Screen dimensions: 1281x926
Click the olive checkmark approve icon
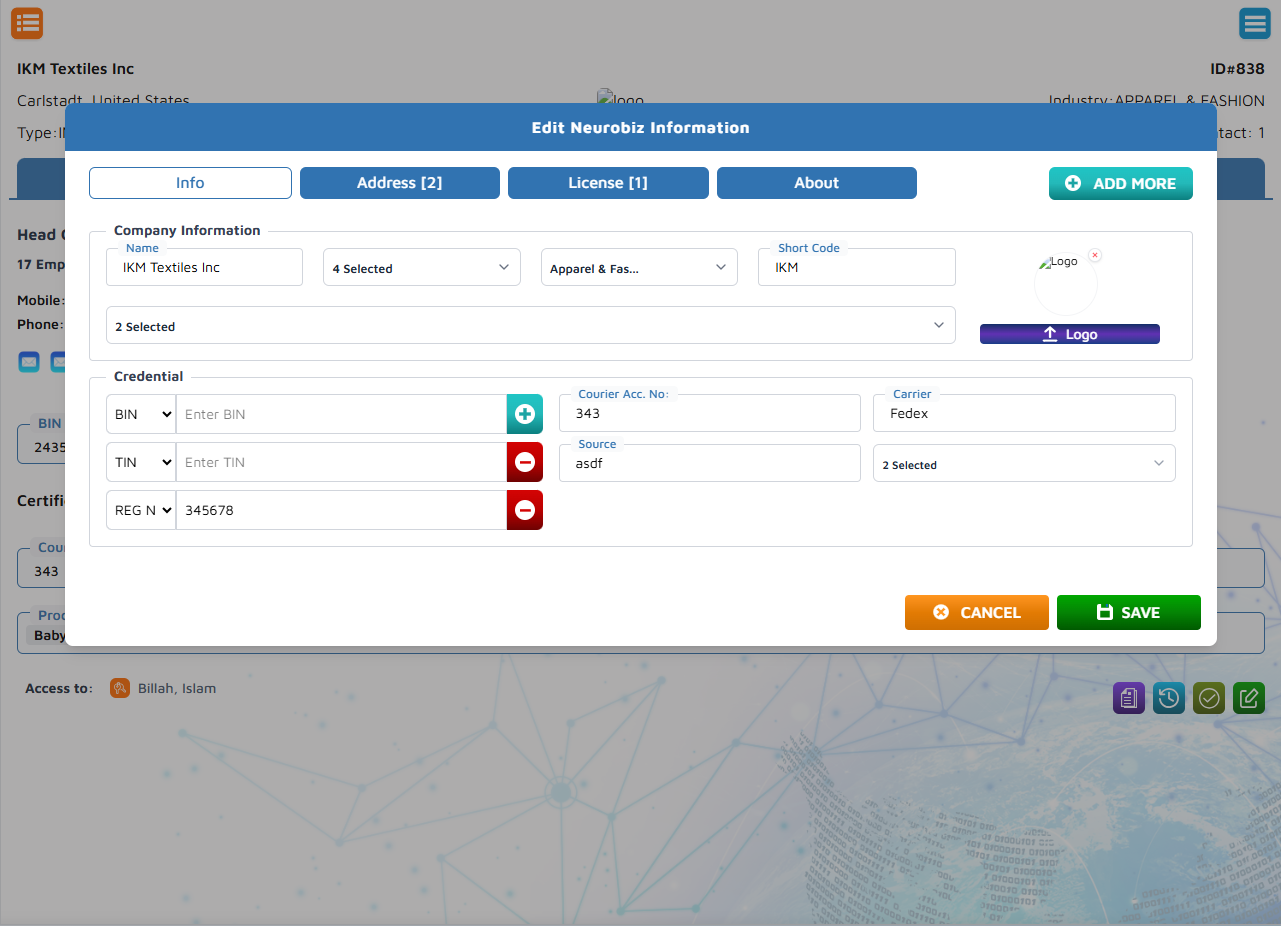coord(1209,697)
